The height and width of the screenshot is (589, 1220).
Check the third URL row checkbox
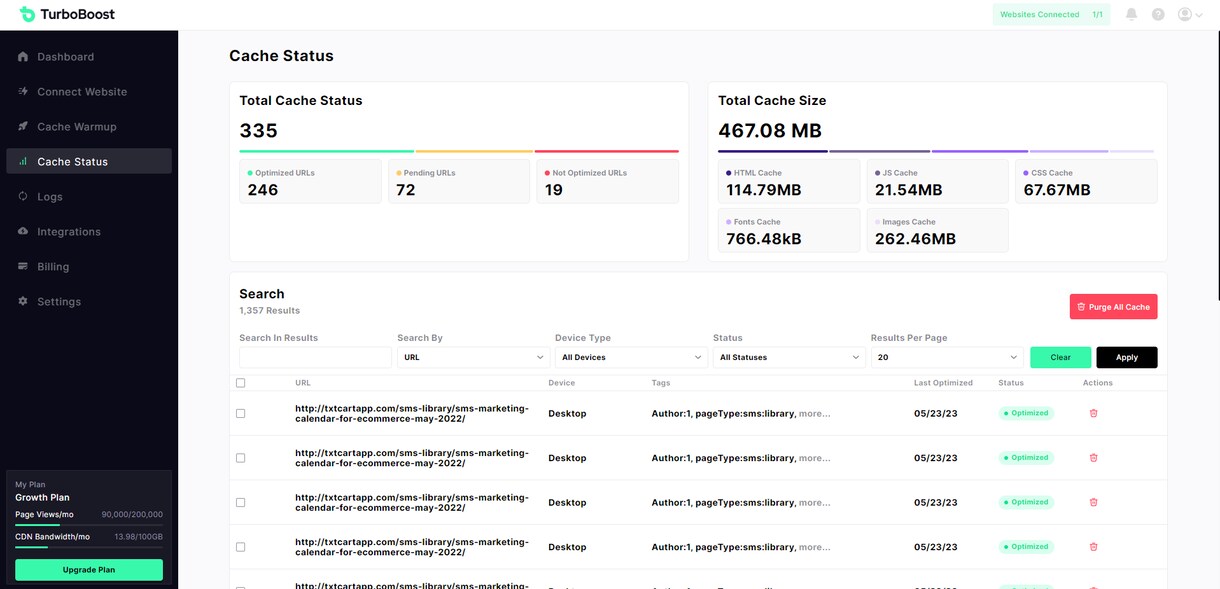coord(240,502)
